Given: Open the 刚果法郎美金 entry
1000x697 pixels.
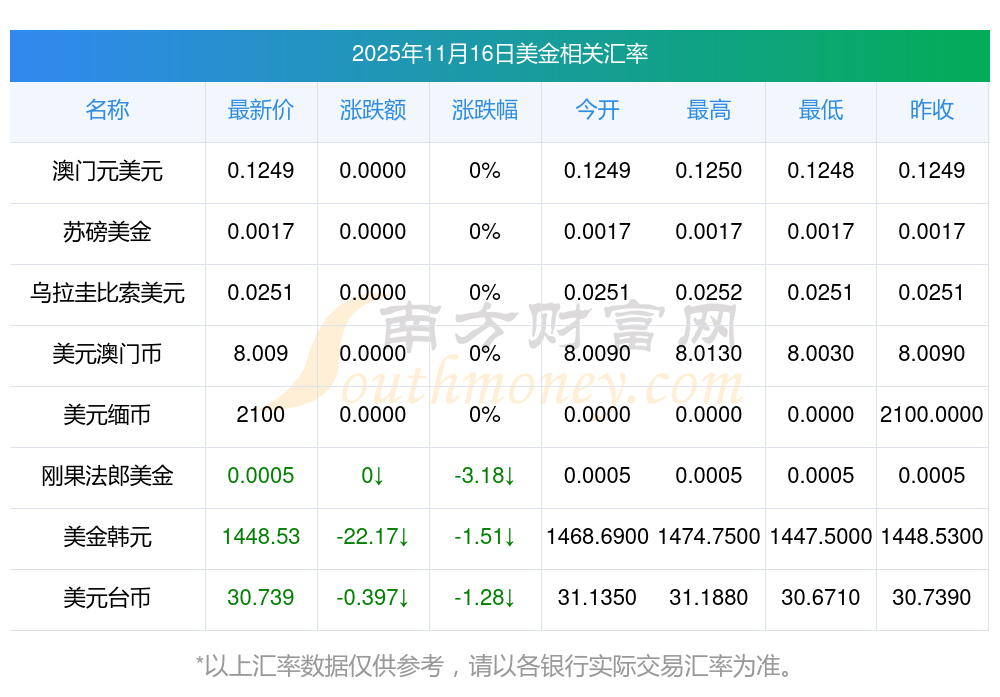Looking at the screenshot, I should click(x=107, y=476).
